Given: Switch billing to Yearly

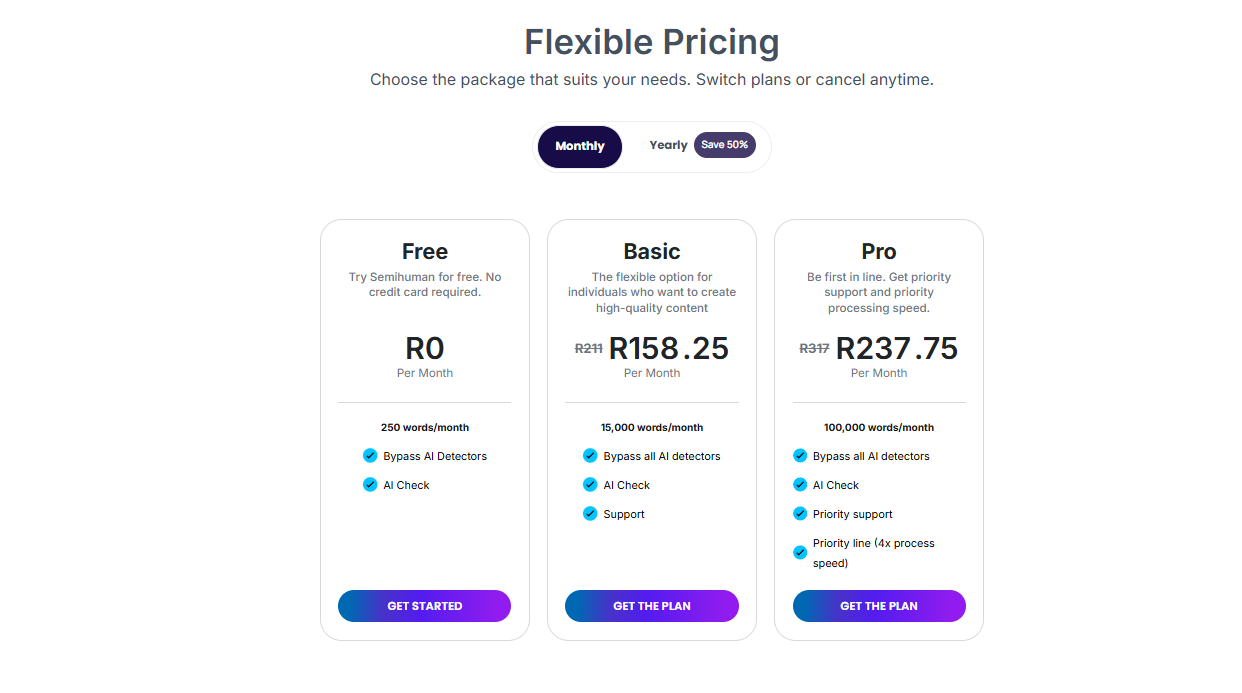Looking at the screenshot, I should tap(668, 146).
